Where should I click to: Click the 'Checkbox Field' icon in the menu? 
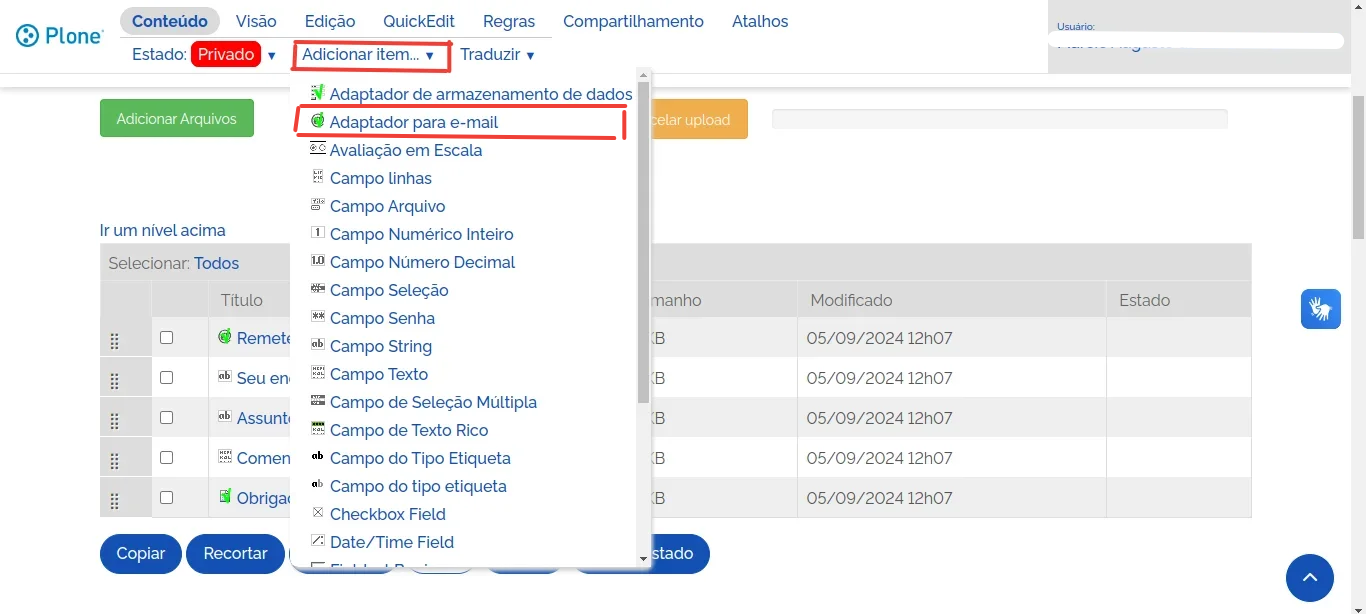tap(318, 513)
